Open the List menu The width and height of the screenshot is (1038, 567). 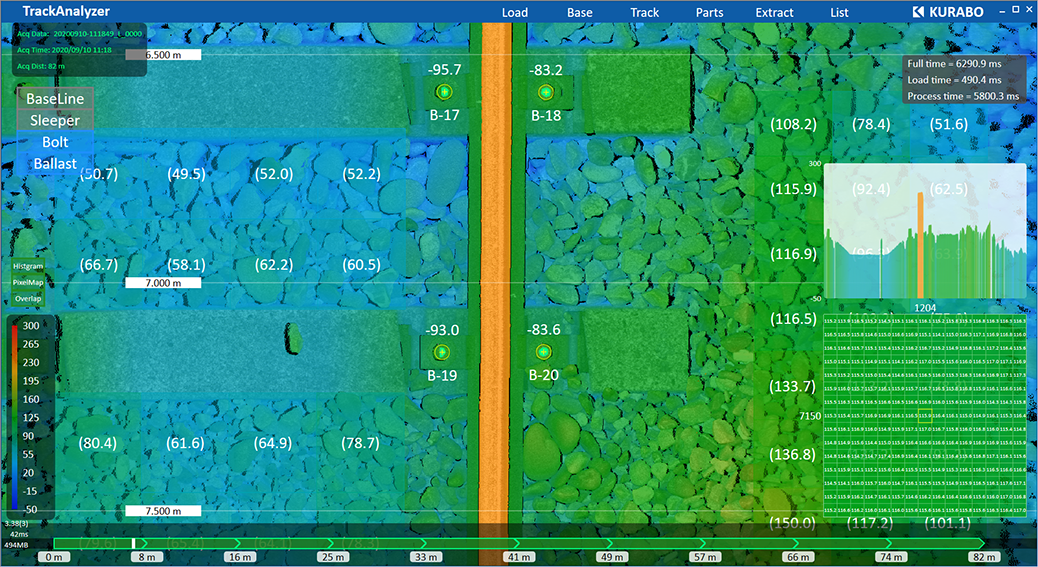839,12
